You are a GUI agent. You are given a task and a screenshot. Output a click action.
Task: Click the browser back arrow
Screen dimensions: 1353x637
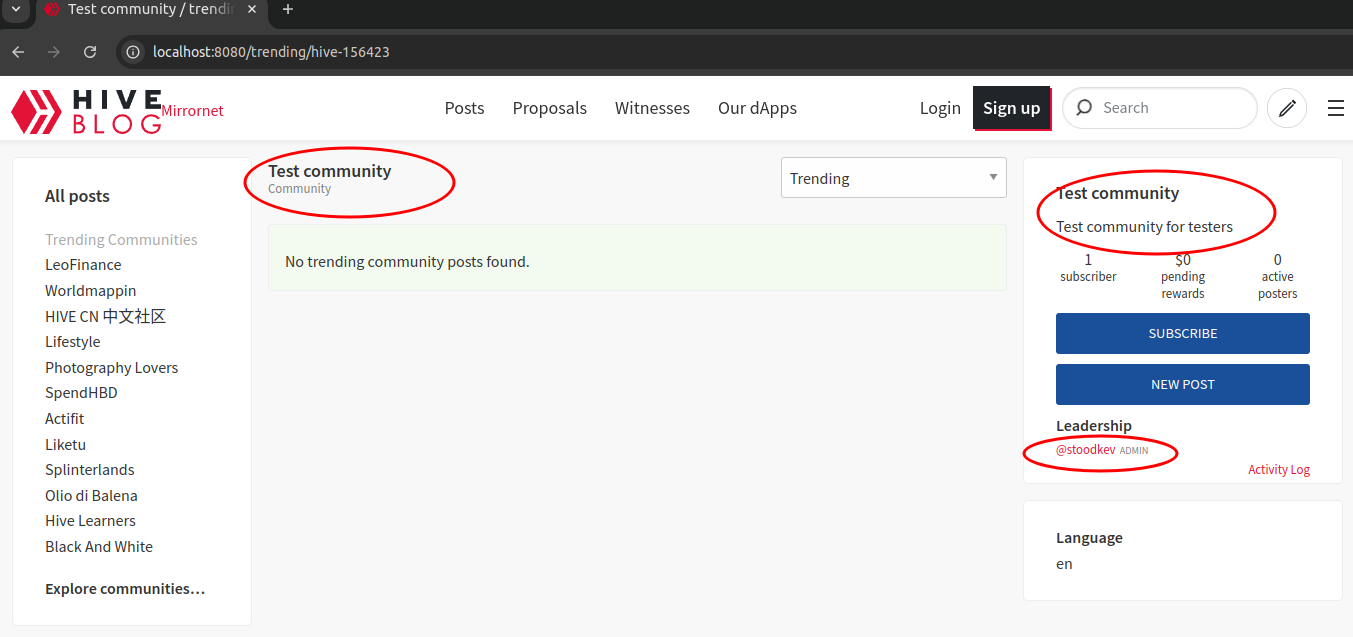(18, 52)
